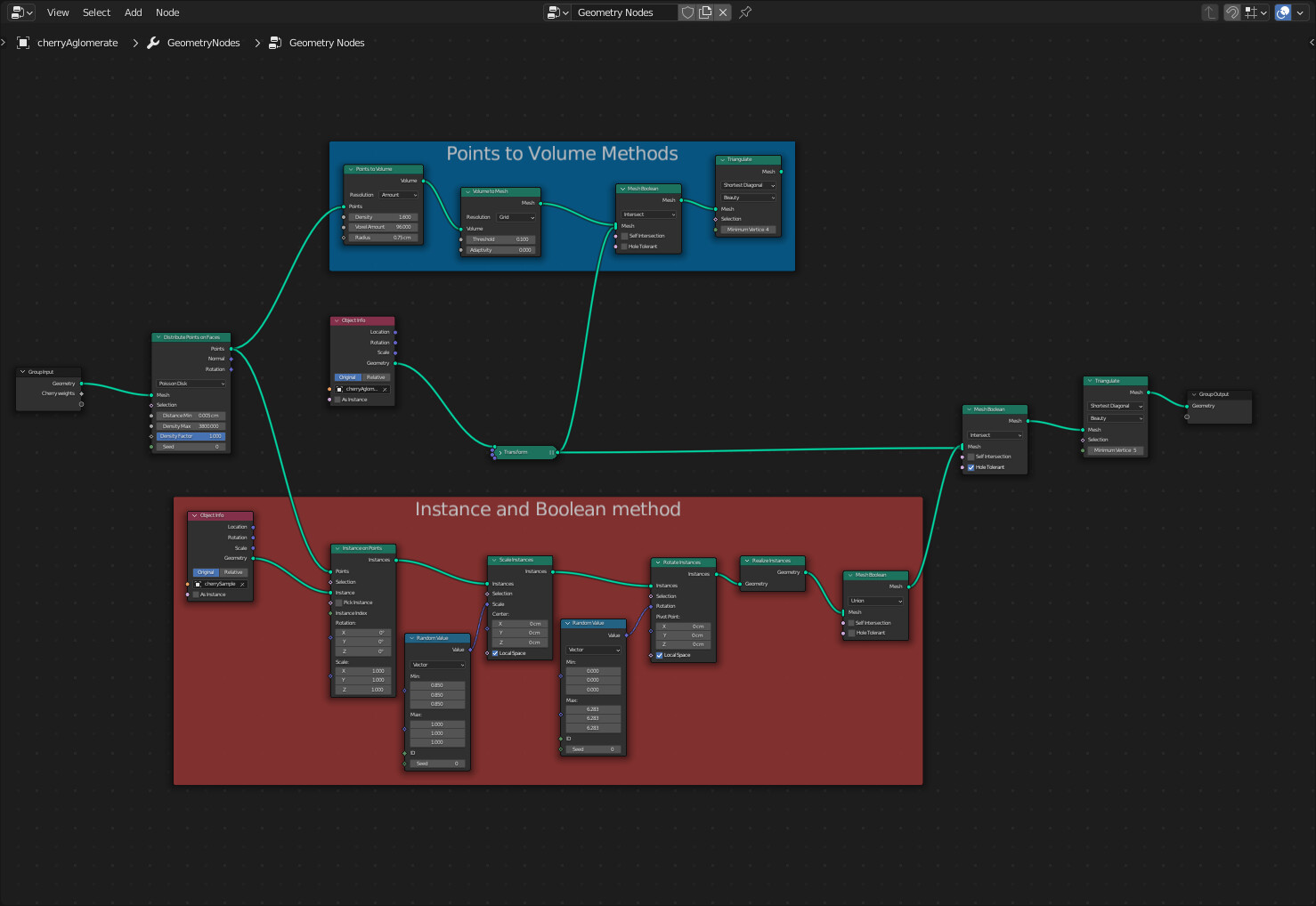Open the View menu
Screen dimensions: 1316x906
(x=58, y=12)
